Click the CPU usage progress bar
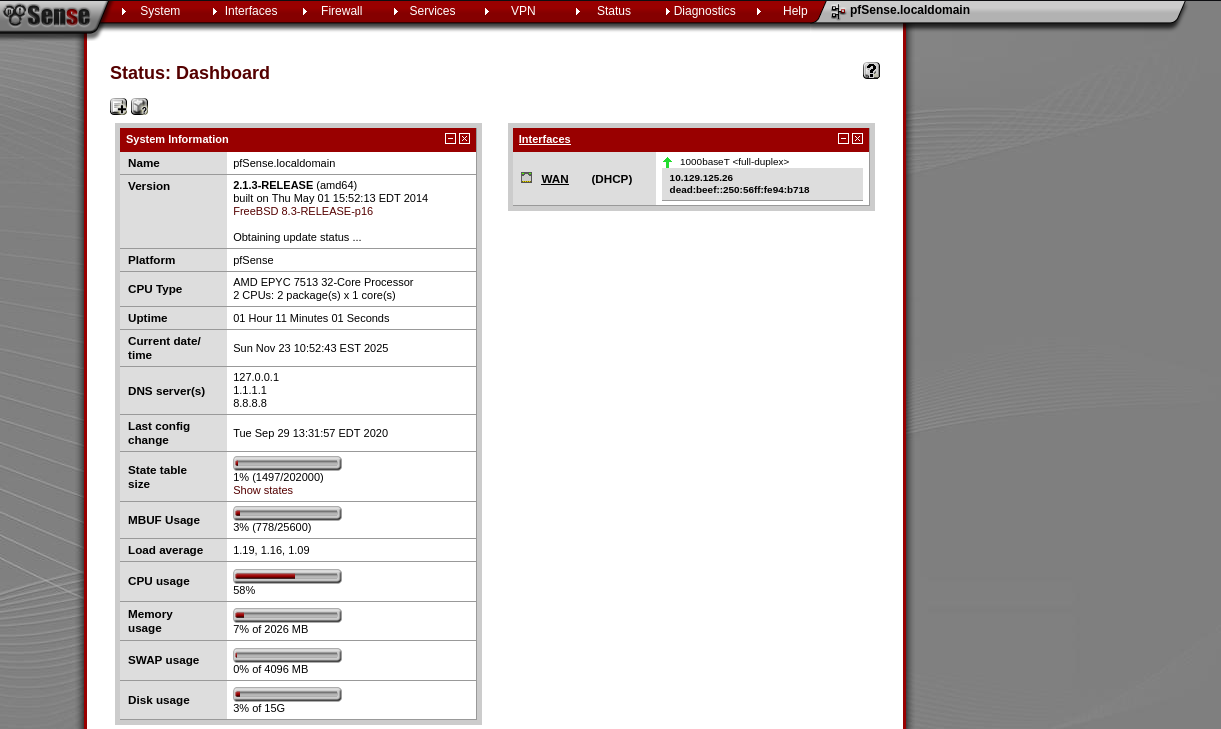This screenshot has width=1221, height=729. [287, 576]
